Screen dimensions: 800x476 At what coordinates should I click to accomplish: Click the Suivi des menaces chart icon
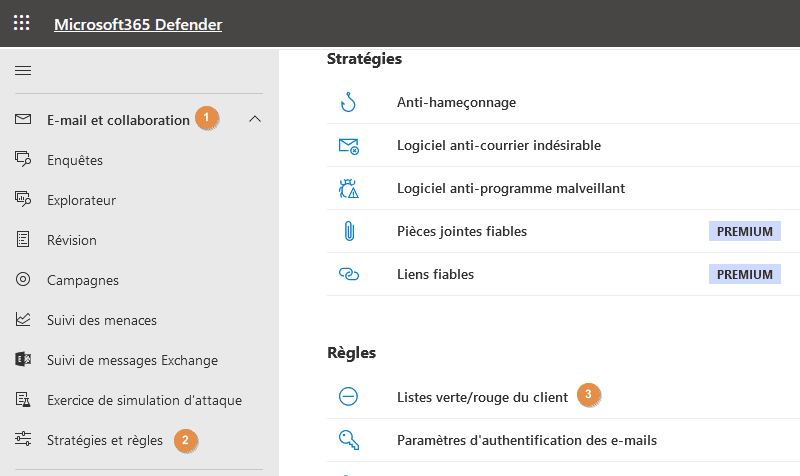(x=23, y=319)
